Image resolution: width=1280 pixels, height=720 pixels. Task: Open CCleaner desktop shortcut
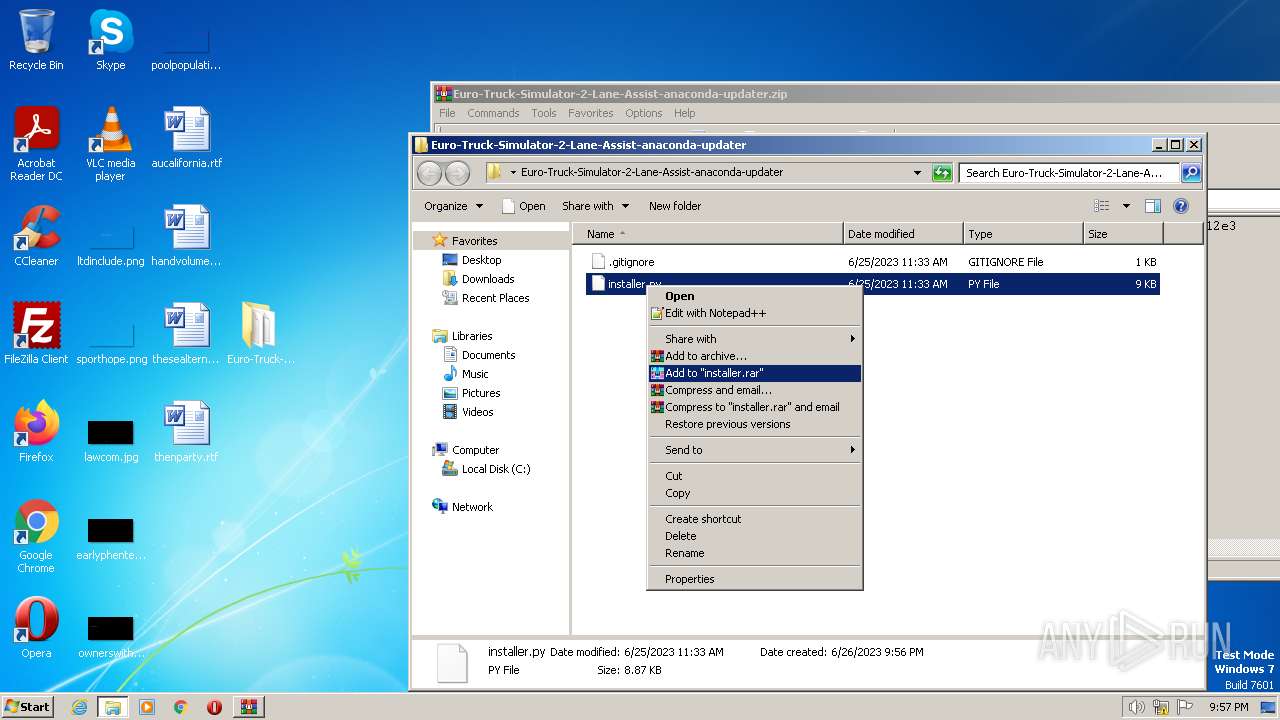click(x=36, y=236)
